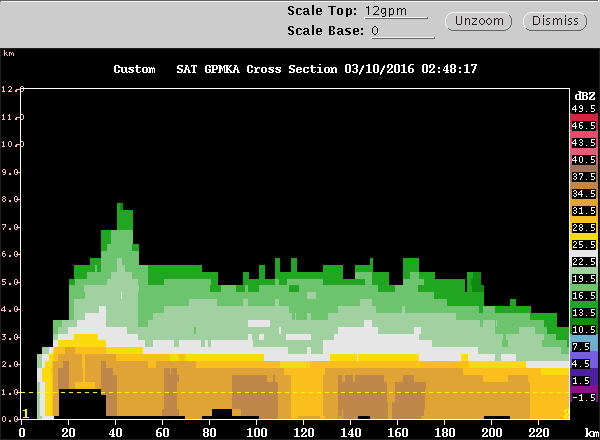
Task: Click the tallest green echo peak
Action: (123, 210)
